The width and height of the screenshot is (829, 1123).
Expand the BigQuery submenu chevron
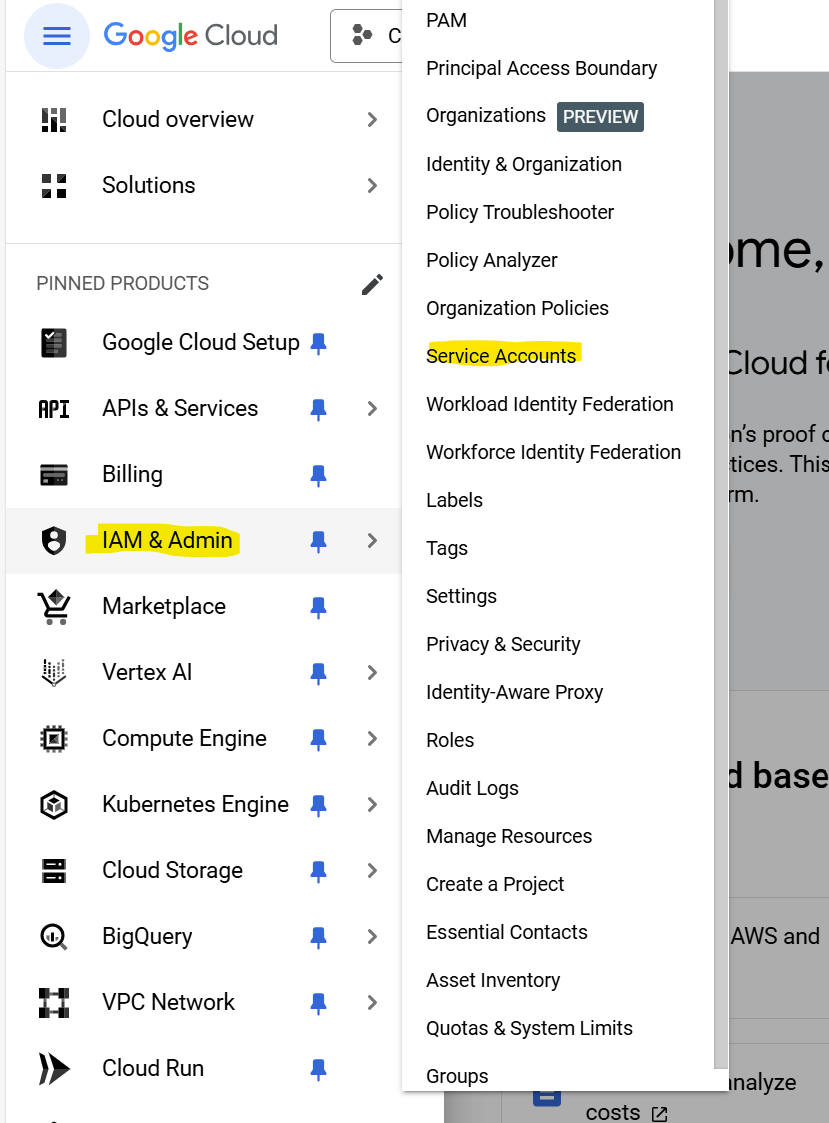(372, 937)
